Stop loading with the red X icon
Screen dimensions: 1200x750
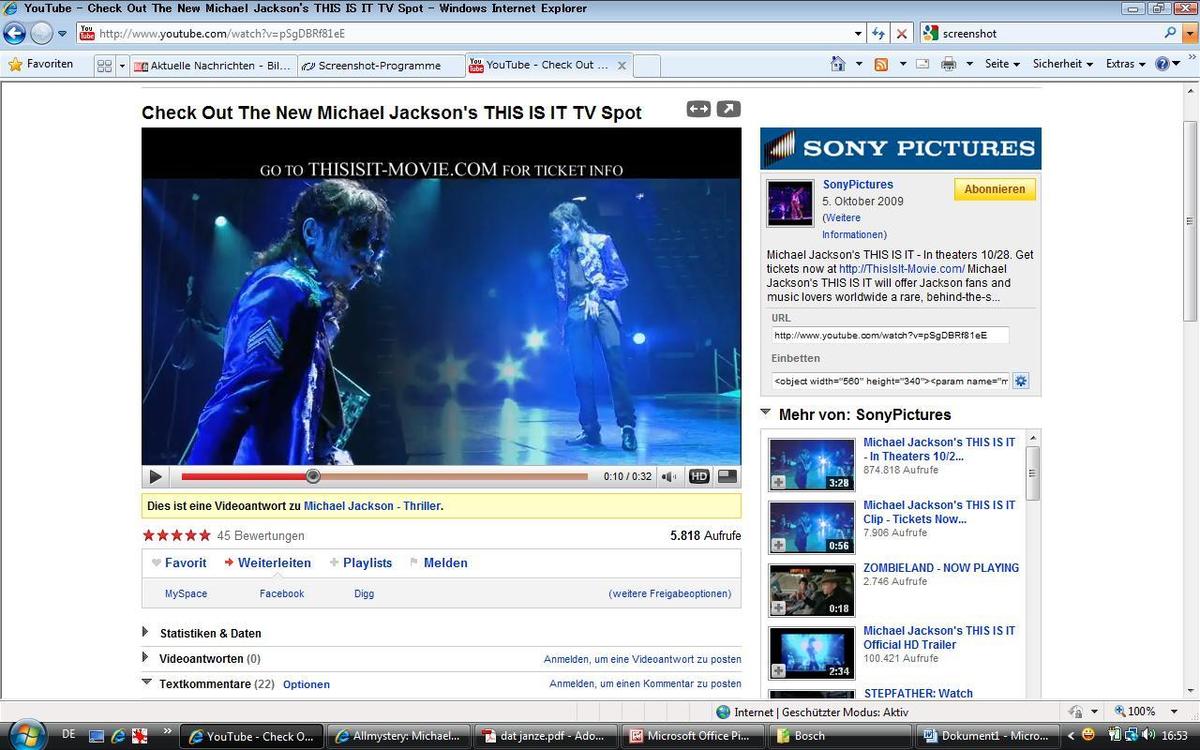tap(902, 33)
